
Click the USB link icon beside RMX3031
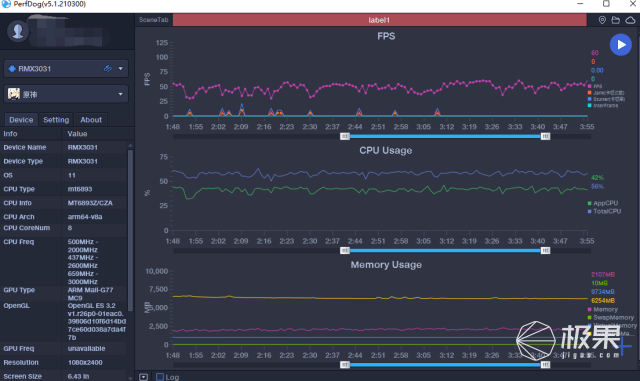[108, 69]
